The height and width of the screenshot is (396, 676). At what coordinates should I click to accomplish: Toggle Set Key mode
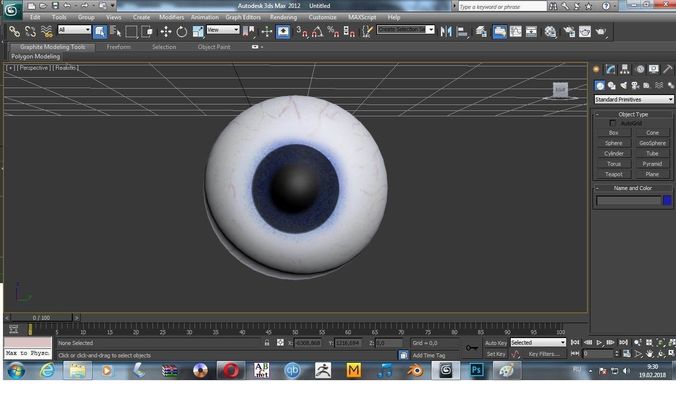tap(496, 354)
